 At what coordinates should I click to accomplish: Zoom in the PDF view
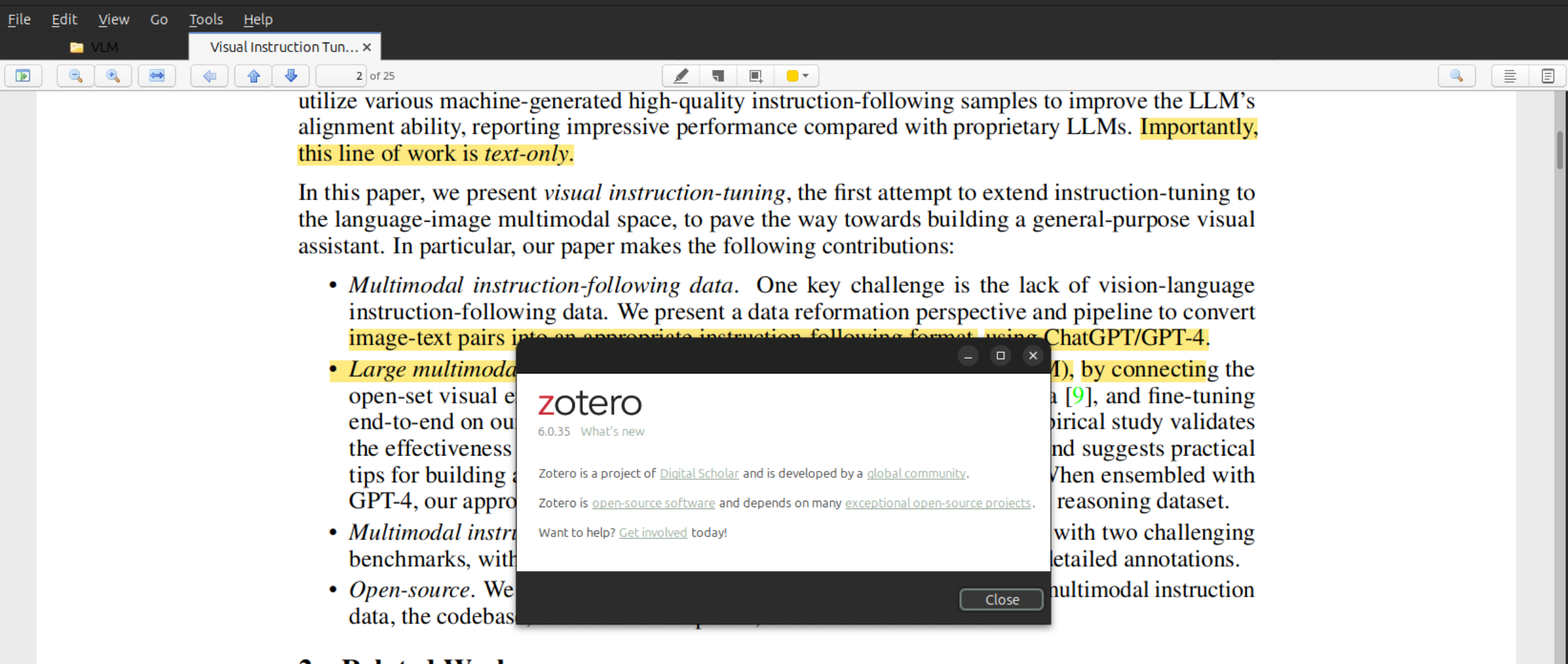pos(113,76)
